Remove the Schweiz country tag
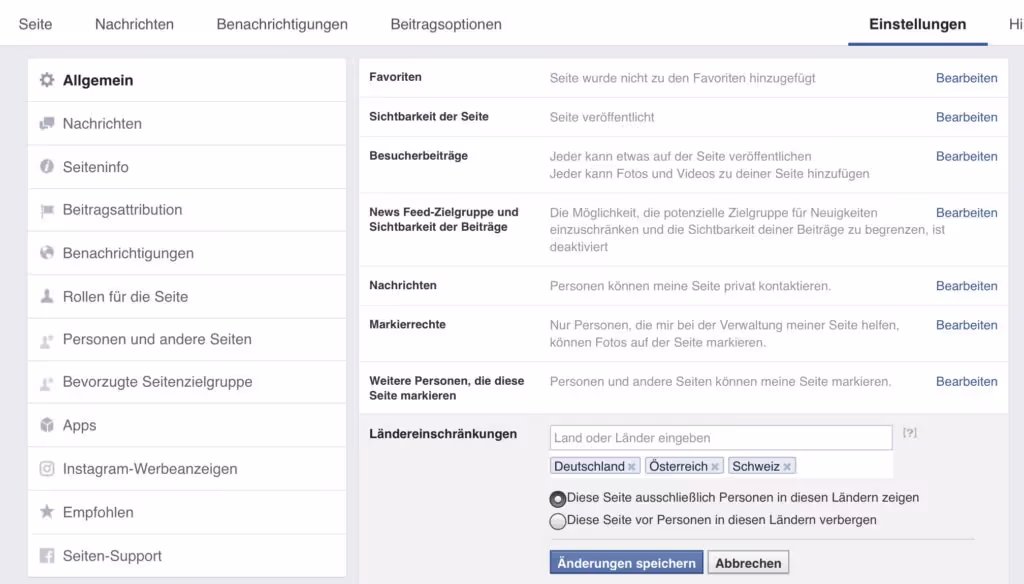This screenshot has height=584, width=1024. click(x=787, y=466)
